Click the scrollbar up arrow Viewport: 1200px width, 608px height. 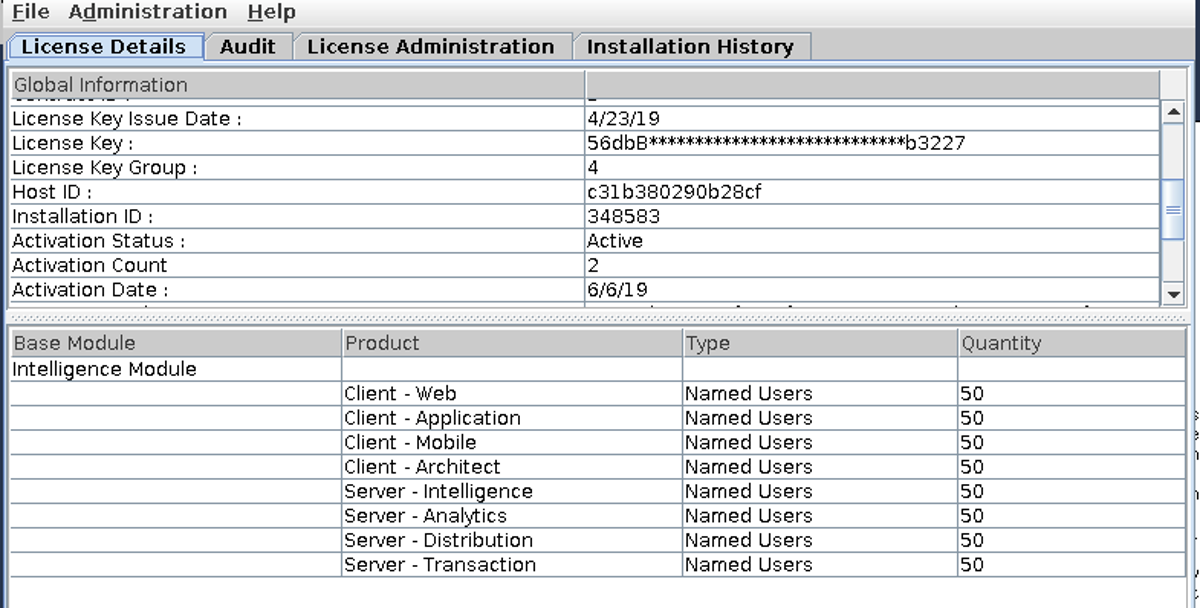click(x=1176, y=112)
